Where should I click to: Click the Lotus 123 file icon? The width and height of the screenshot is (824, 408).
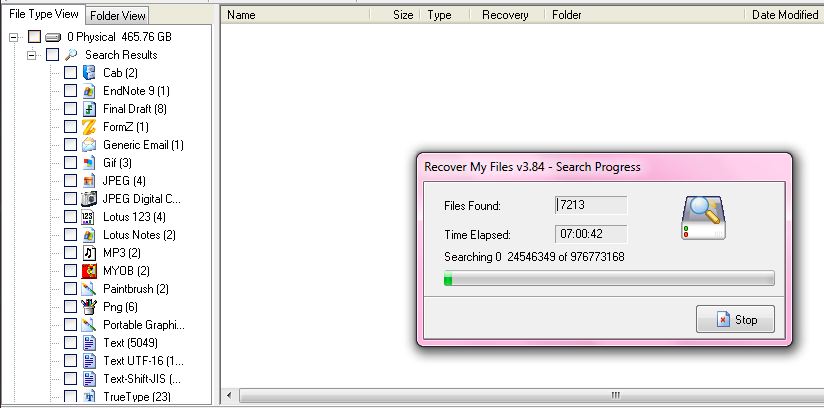point(89,217)
